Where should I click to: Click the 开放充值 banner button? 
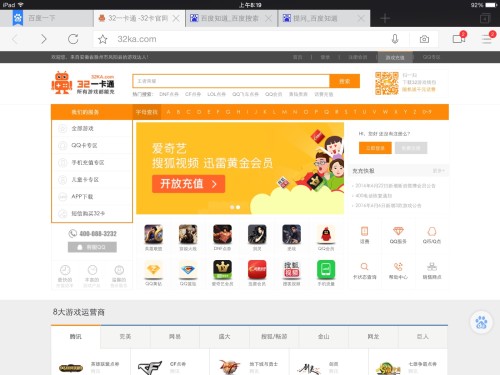[x=188, y=184]
